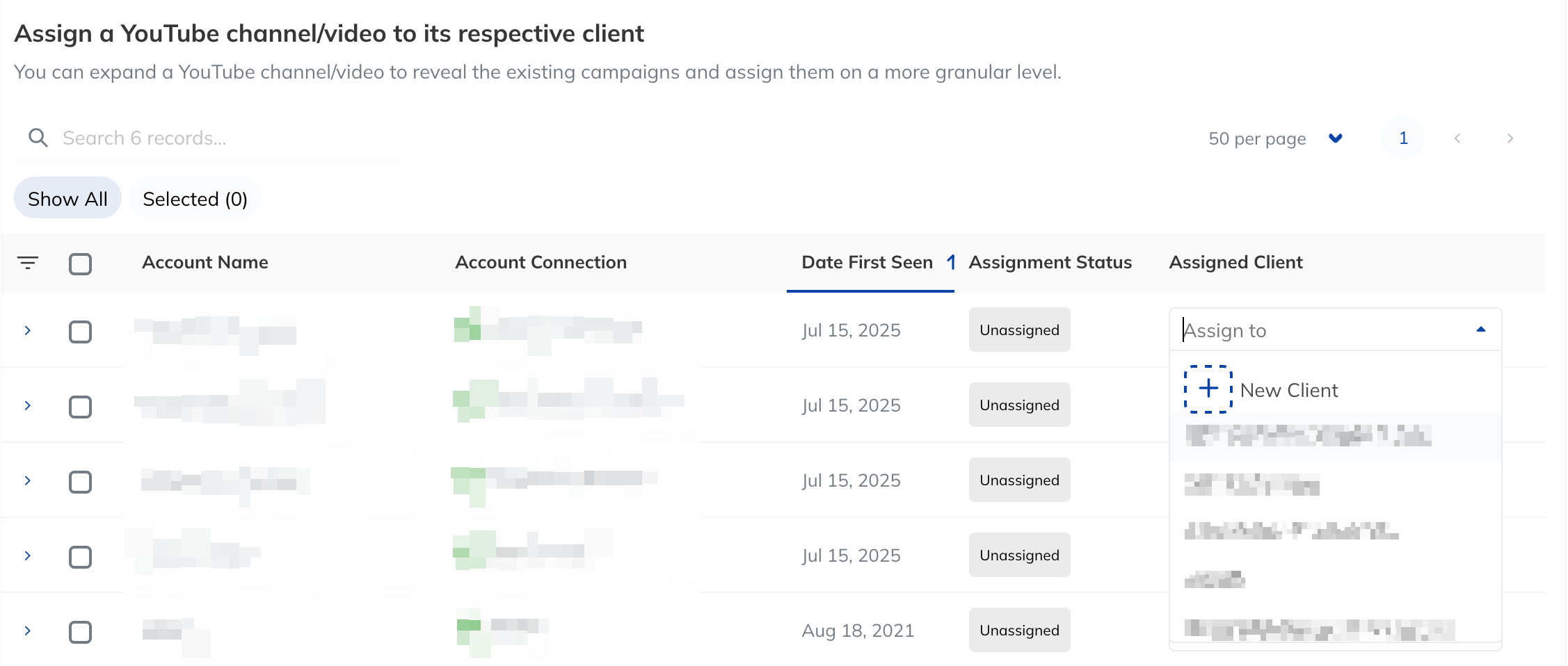Sort by Account Name column header
Image resolution: width=1568 pixels, height=666 pixels.
tap(205, 262)
